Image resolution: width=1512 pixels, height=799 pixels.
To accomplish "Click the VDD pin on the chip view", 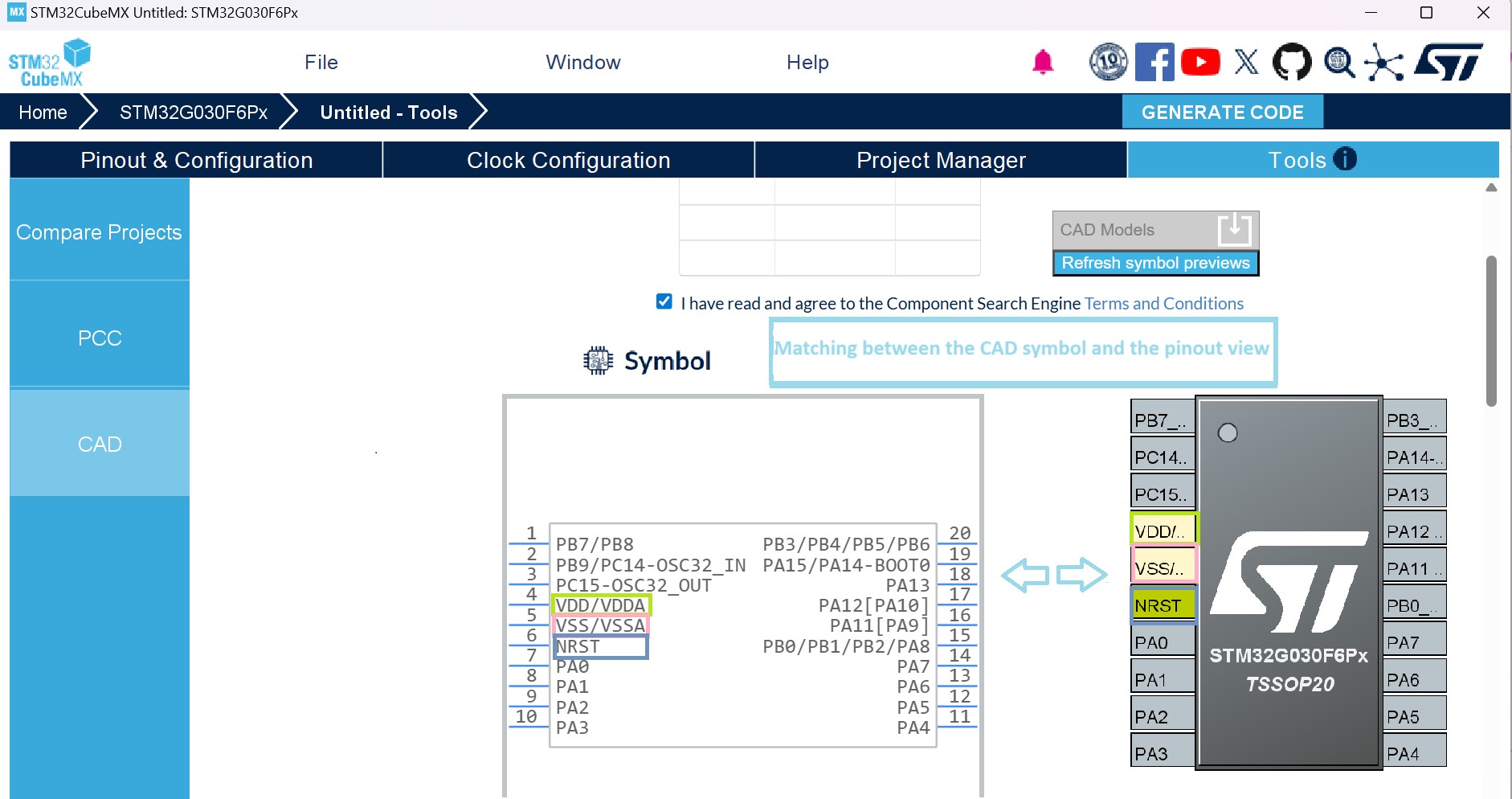I will (1163, 531).
